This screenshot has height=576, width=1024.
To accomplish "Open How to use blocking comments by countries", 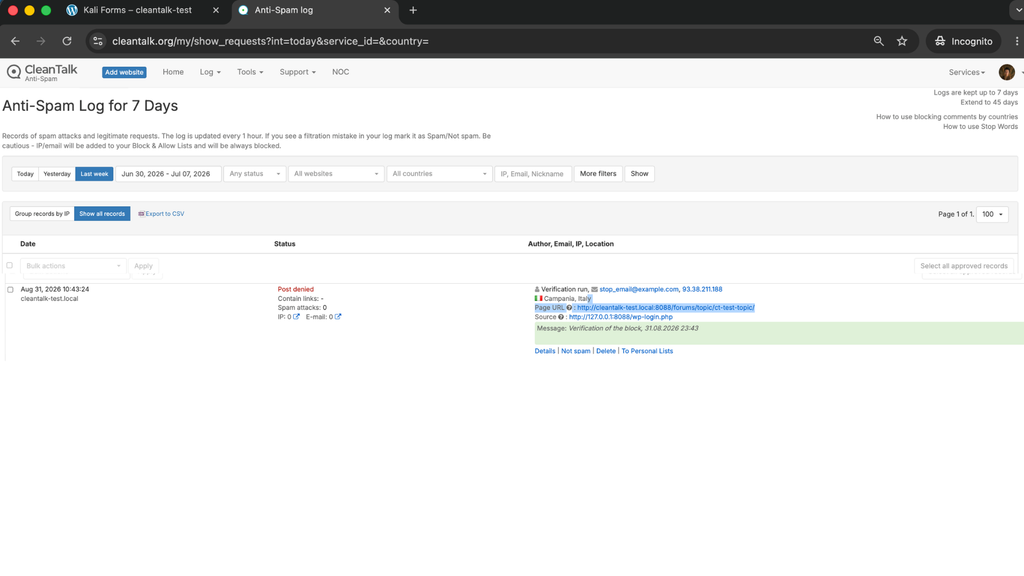I will (947, 117).
